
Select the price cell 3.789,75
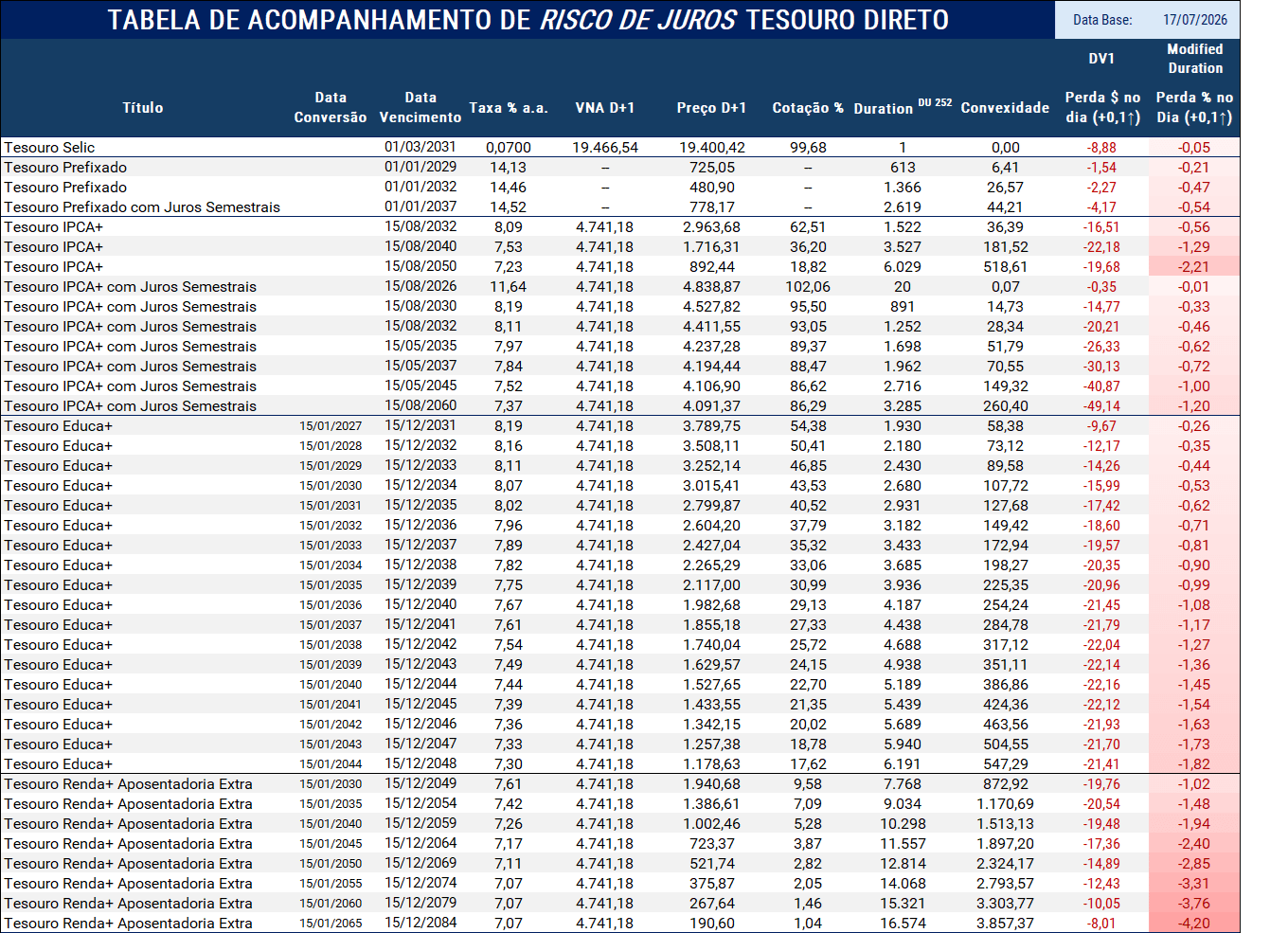712,426
